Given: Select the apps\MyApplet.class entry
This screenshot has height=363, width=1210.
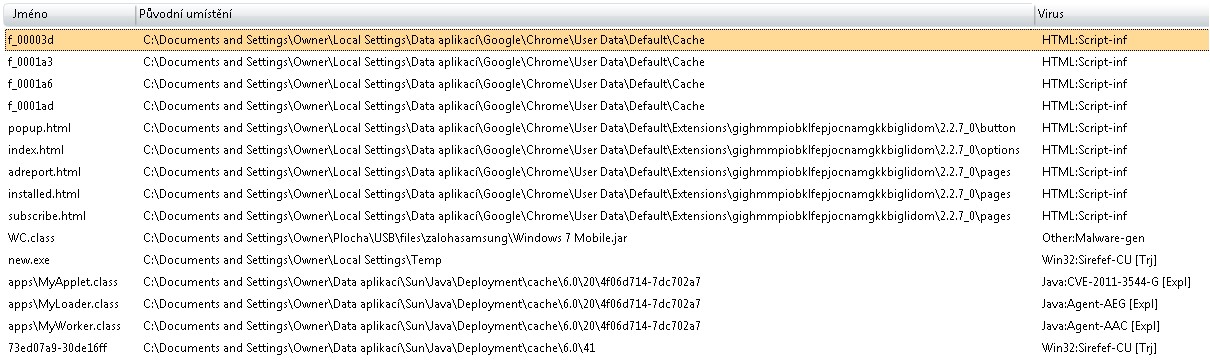Looking at the screenshot, I should tap(63, 282).
